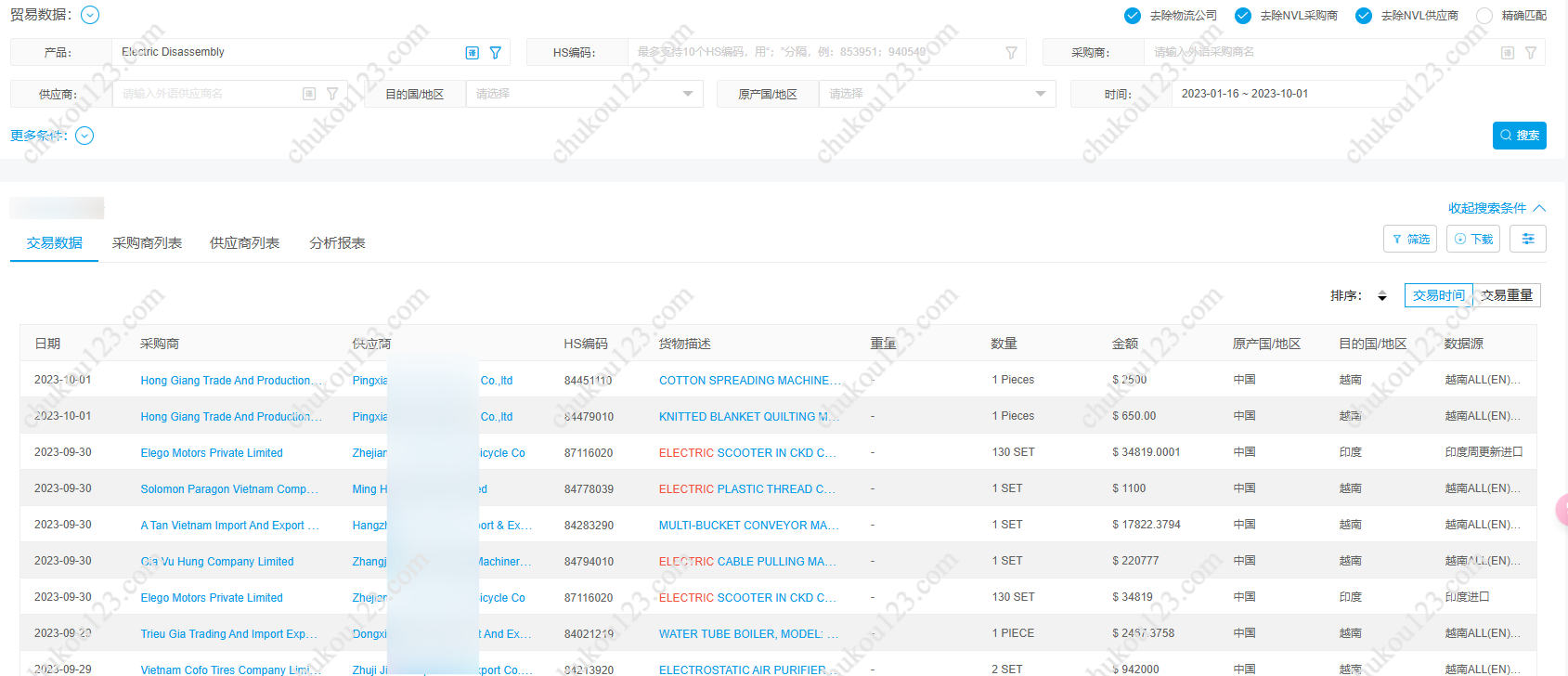Open Gia Vu Hung Company Limited link

(x=217, y=562)
